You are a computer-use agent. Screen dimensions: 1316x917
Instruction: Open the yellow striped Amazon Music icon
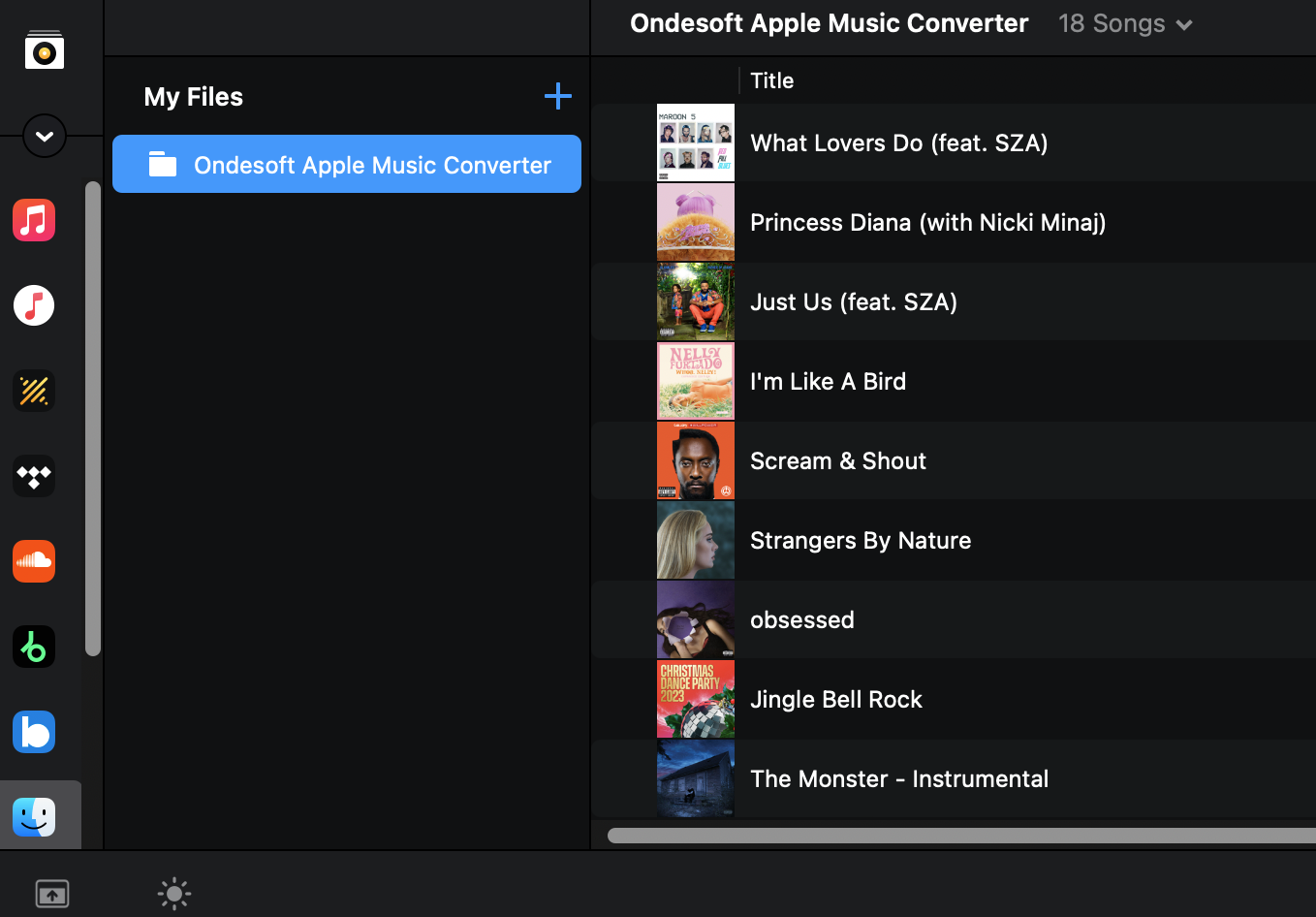point(34,391)
